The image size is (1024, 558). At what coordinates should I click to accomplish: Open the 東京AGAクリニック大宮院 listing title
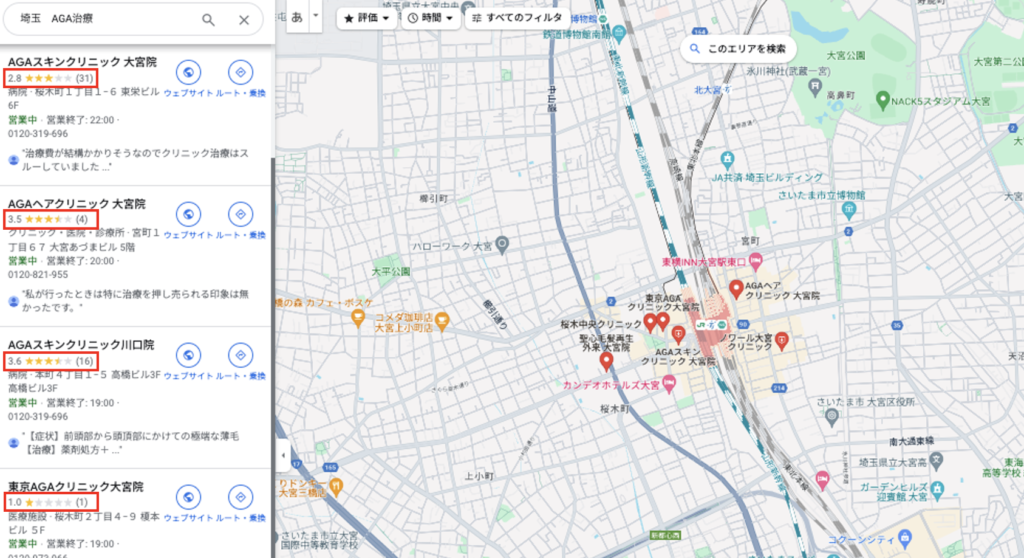coord(75,487)
